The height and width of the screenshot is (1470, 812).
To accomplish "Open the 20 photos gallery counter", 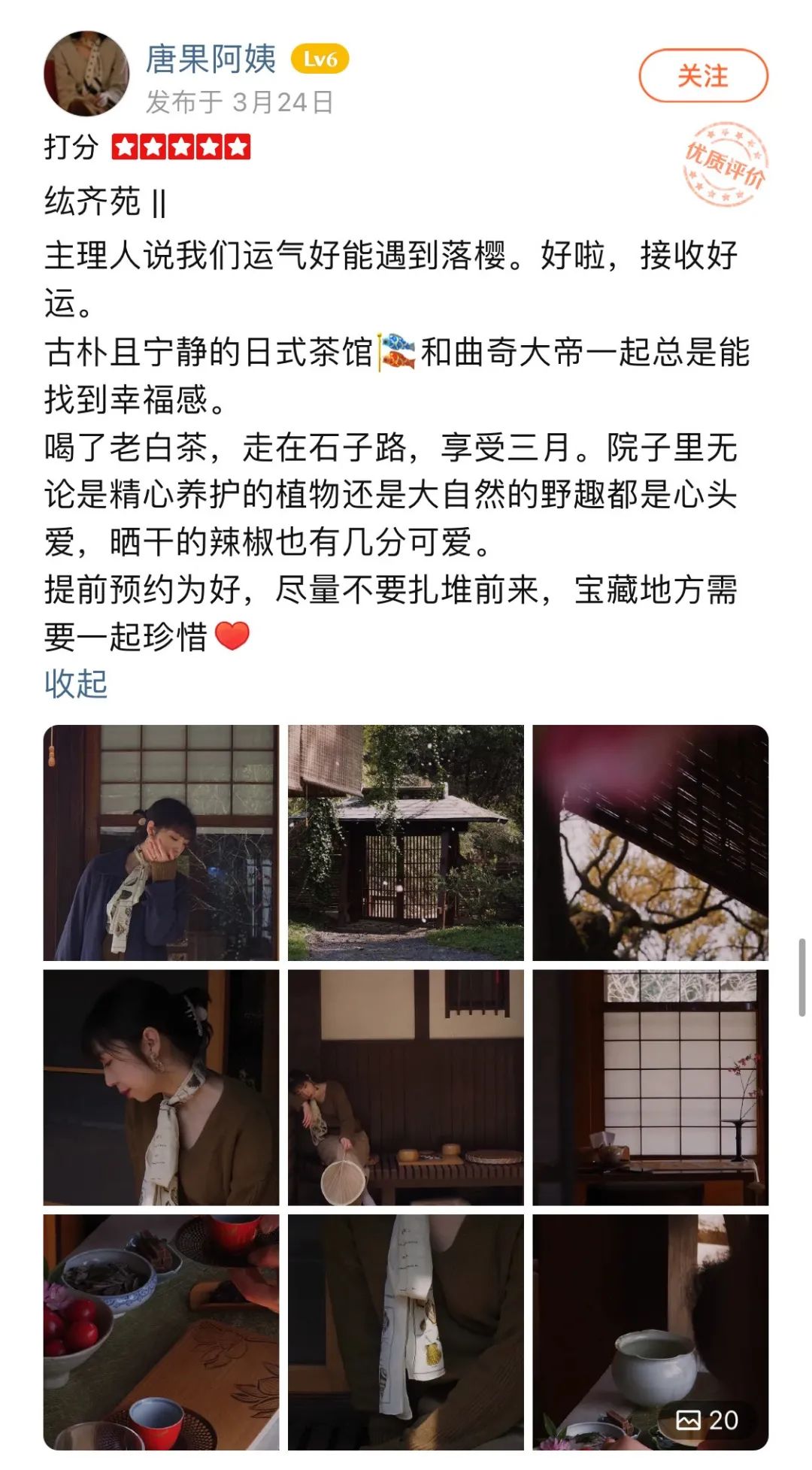I will [x=707, y=1420].
